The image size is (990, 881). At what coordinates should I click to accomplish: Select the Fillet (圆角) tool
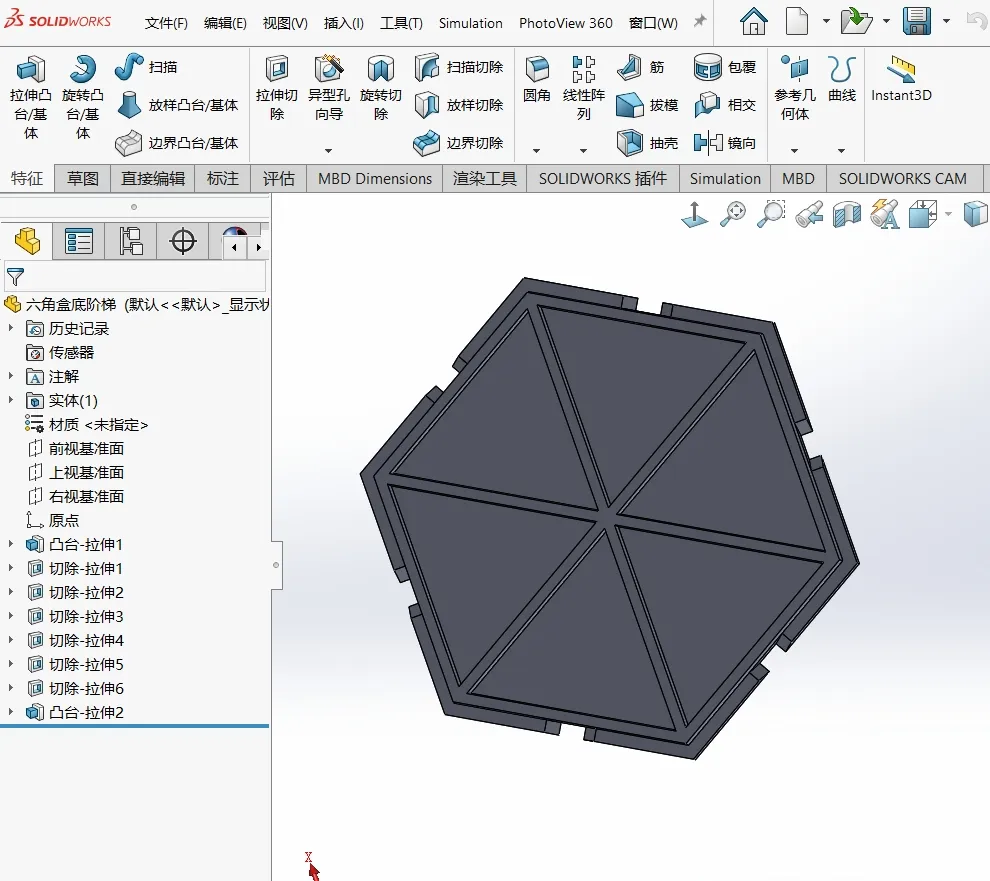pos(537,79)
